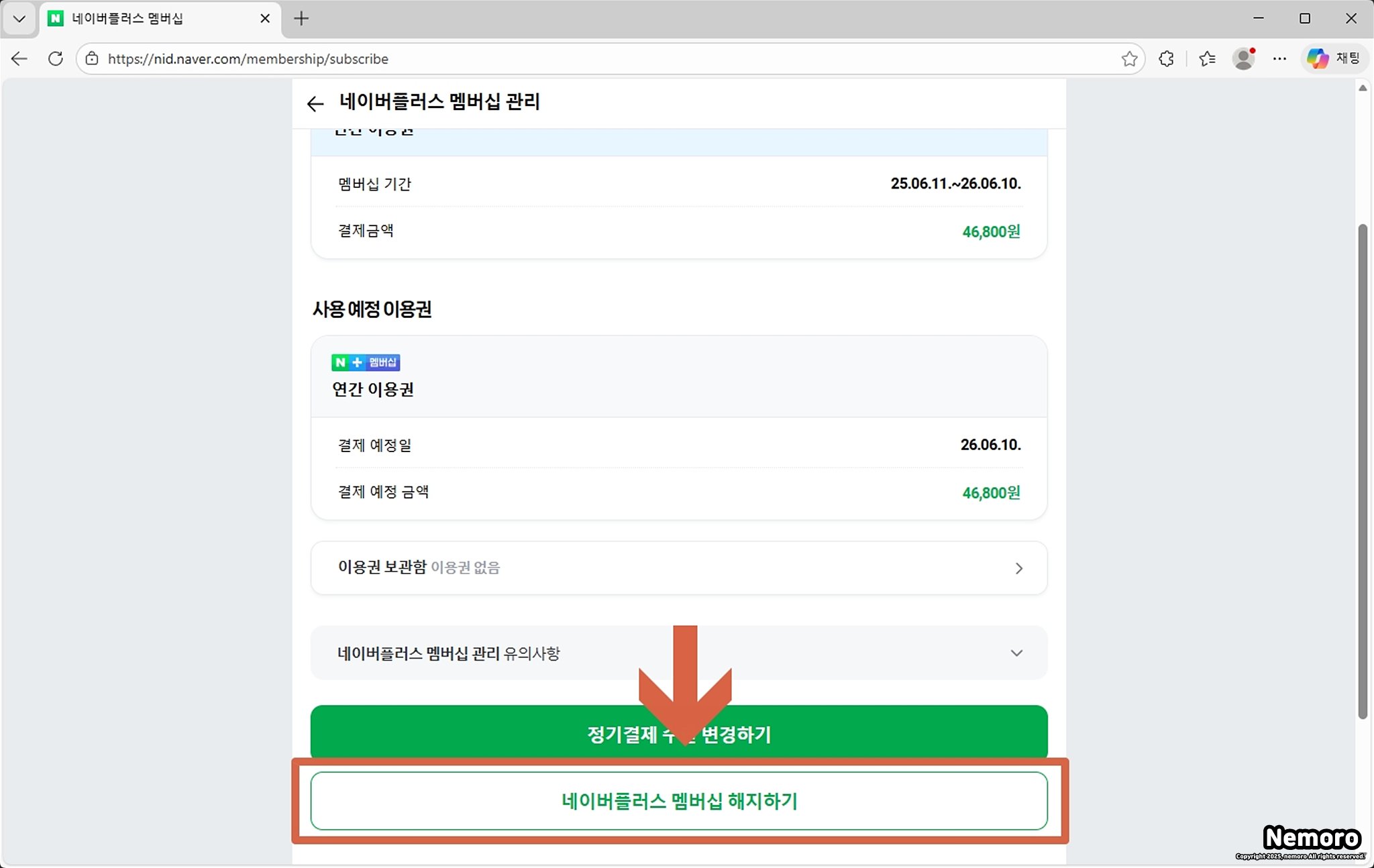Open a new browser tab

tap(301, 19)
